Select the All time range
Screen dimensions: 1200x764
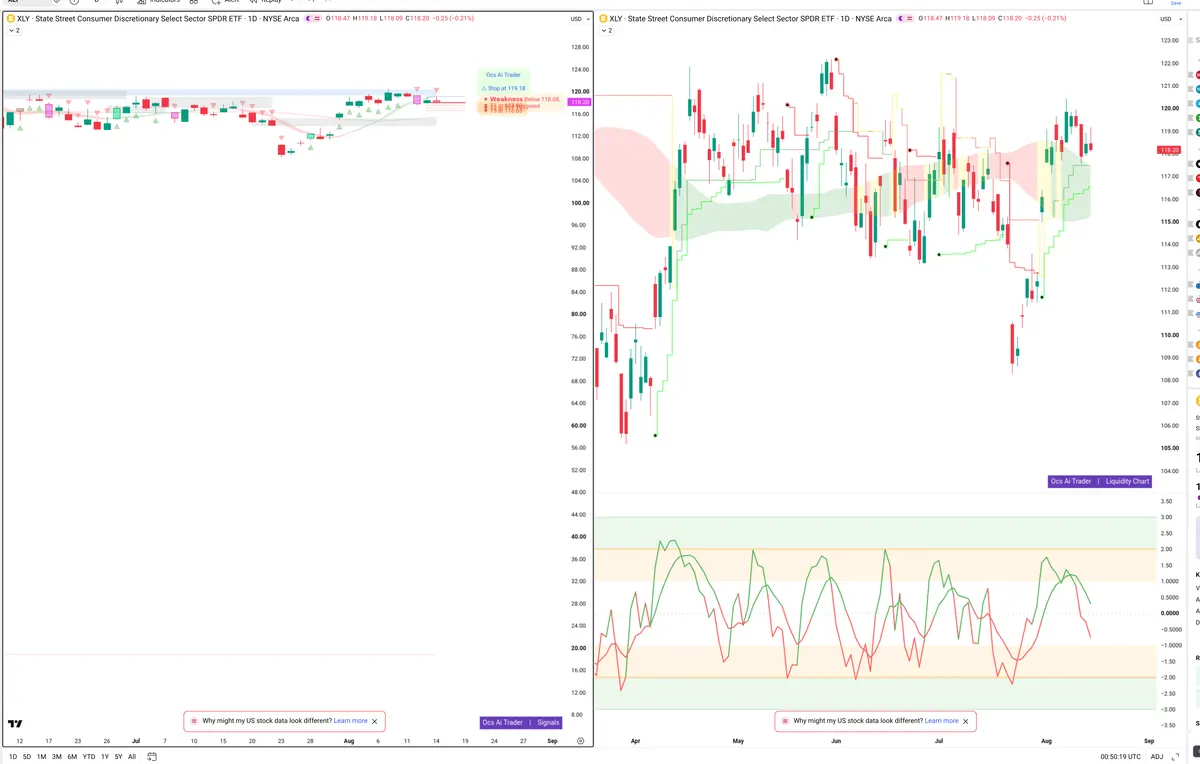click(132, 757)
